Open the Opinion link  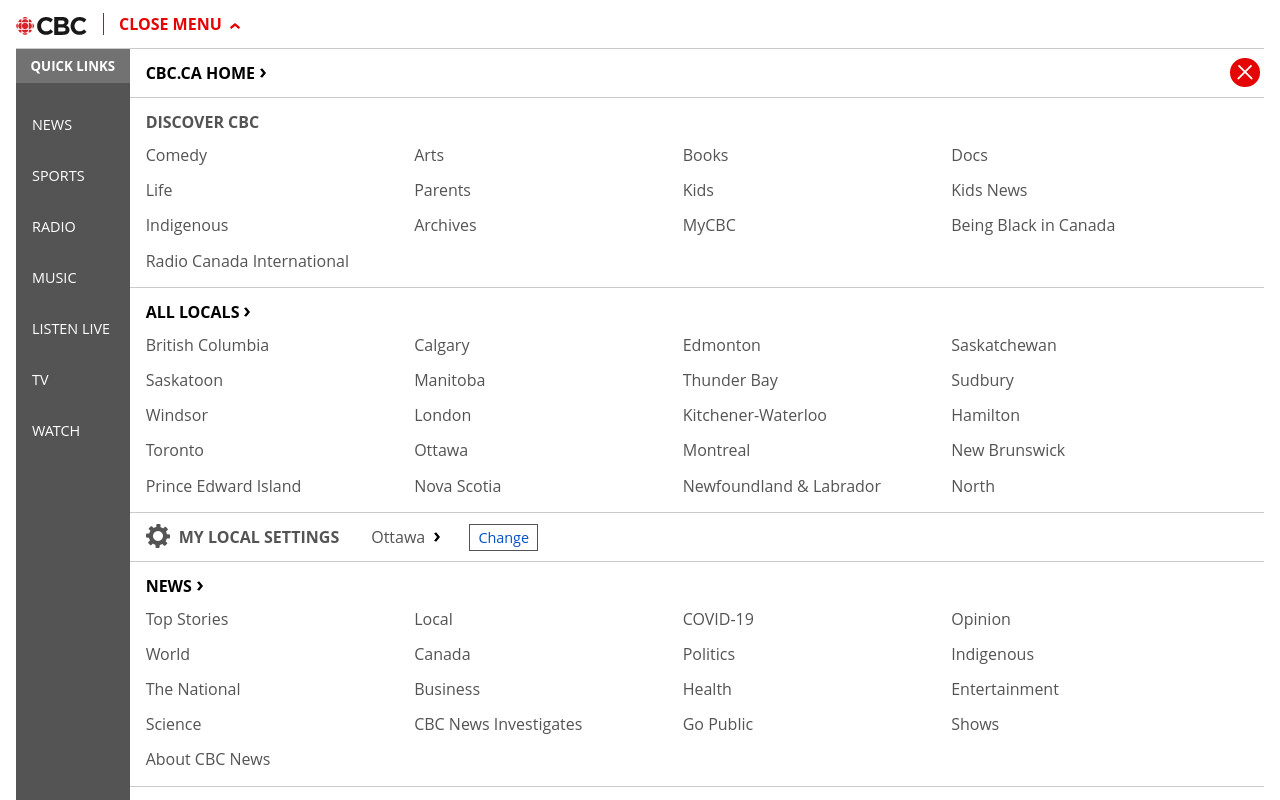pyautogui.click(x=980, y=619)
